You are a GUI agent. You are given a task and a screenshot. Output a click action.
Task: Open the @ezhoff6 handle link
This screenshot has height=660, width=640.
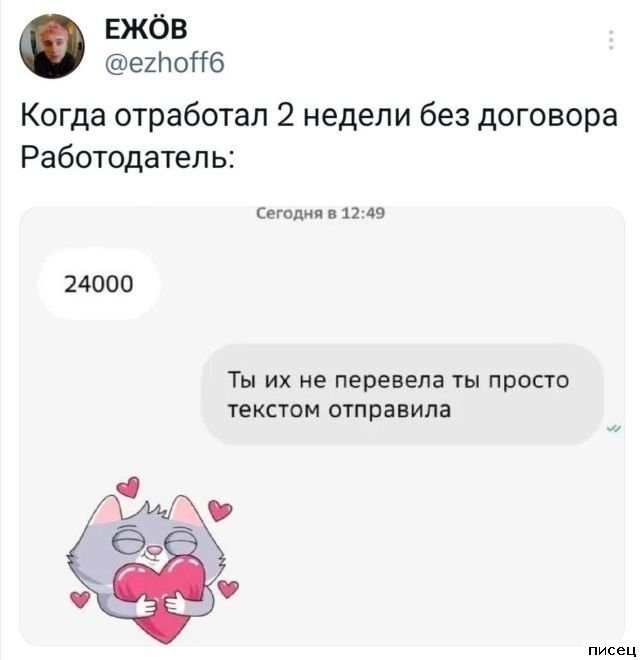pyautogui.click(x=164, y=63)
